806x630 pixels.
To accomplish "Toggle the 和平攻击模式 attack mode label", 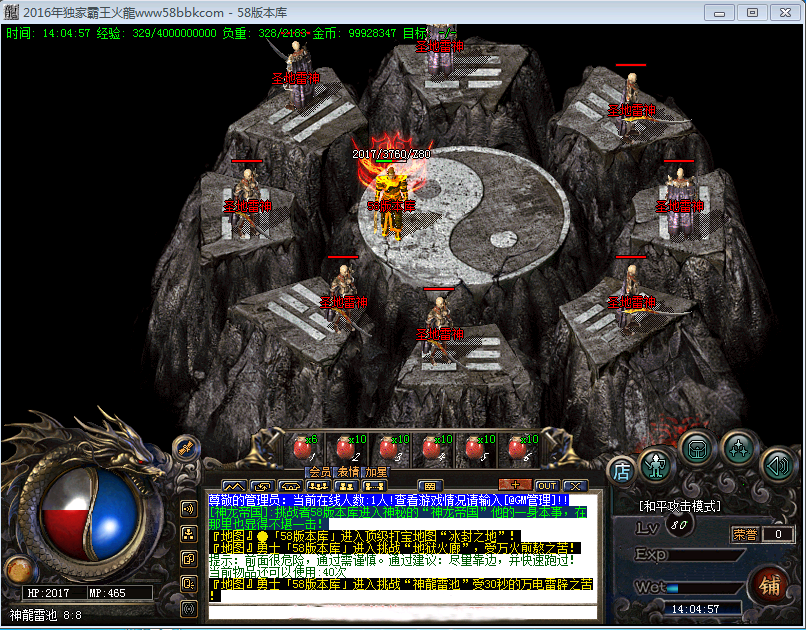I will point(679,506).
